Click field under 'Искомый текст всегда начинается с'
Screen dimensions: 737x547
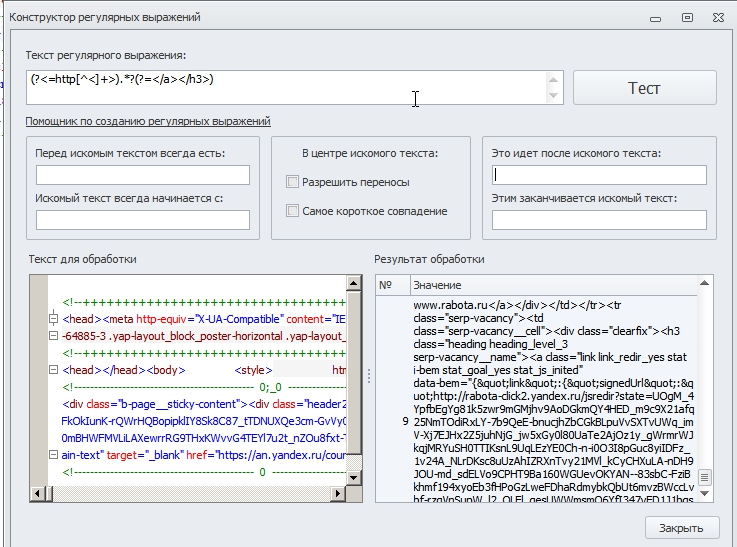point(143,220)
